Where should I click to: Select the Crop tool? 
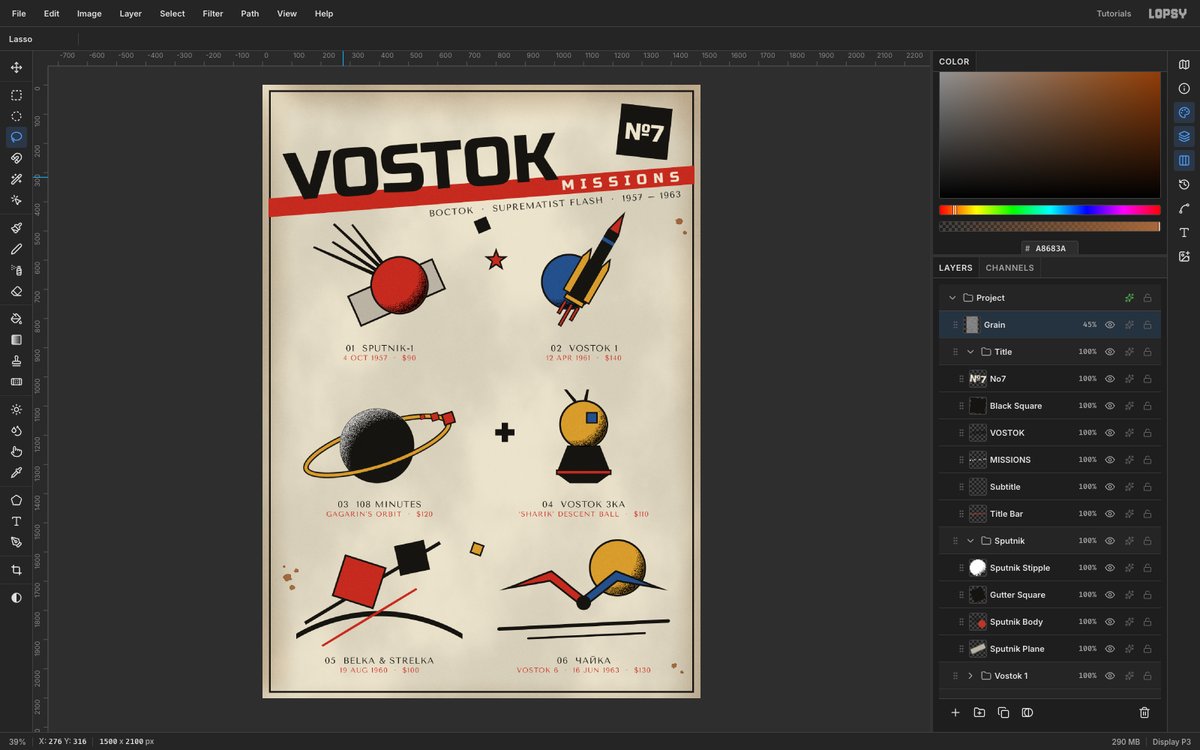click(16, 570)
